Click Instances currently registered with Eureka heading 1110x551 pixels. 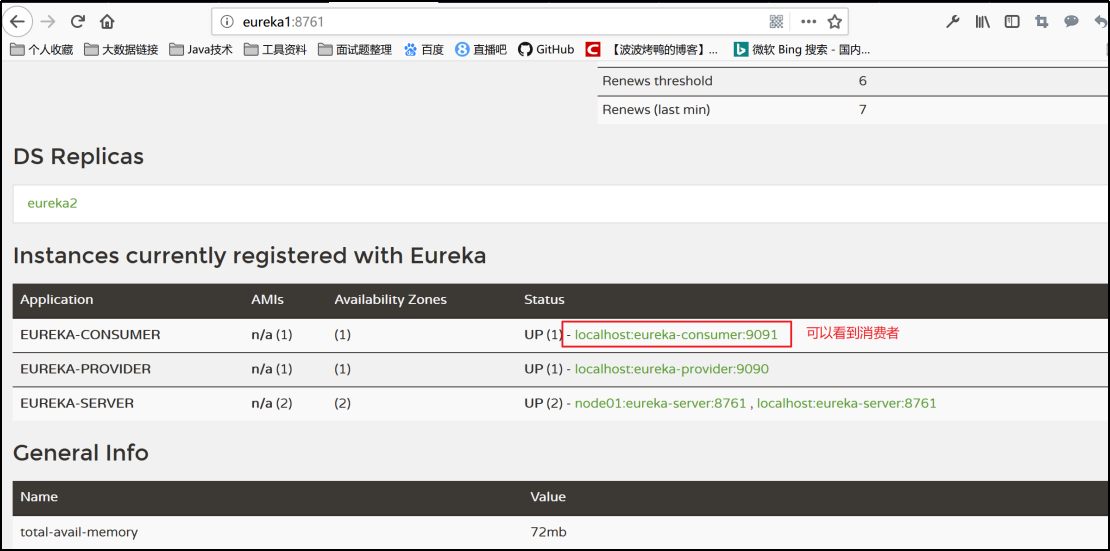tap(250, 256)
